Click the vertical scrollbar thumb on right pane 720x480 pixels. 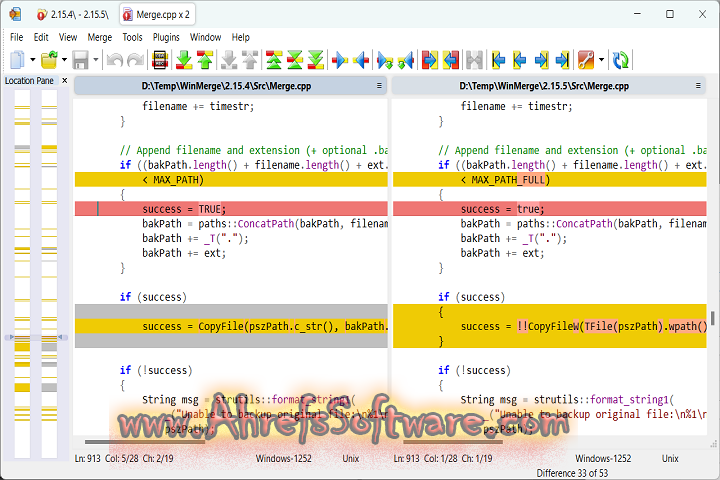tap(712, 318)
